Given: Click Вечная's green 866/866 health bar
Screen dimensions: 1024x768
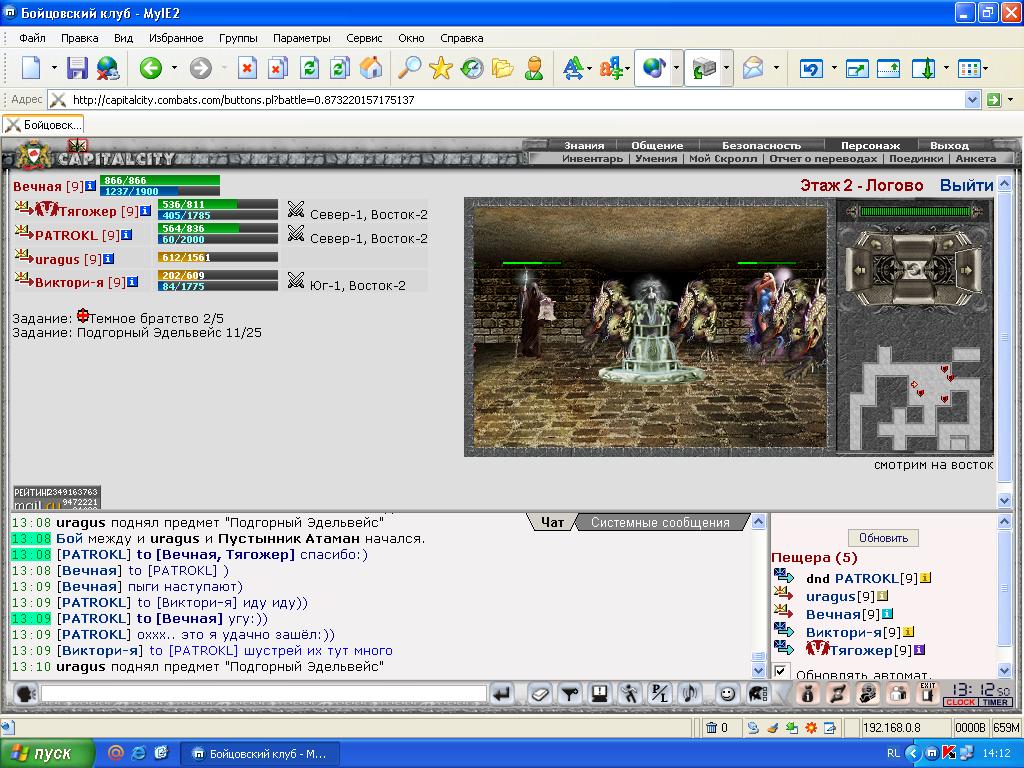Looking at the screenshot, I should tap(160, 180).
